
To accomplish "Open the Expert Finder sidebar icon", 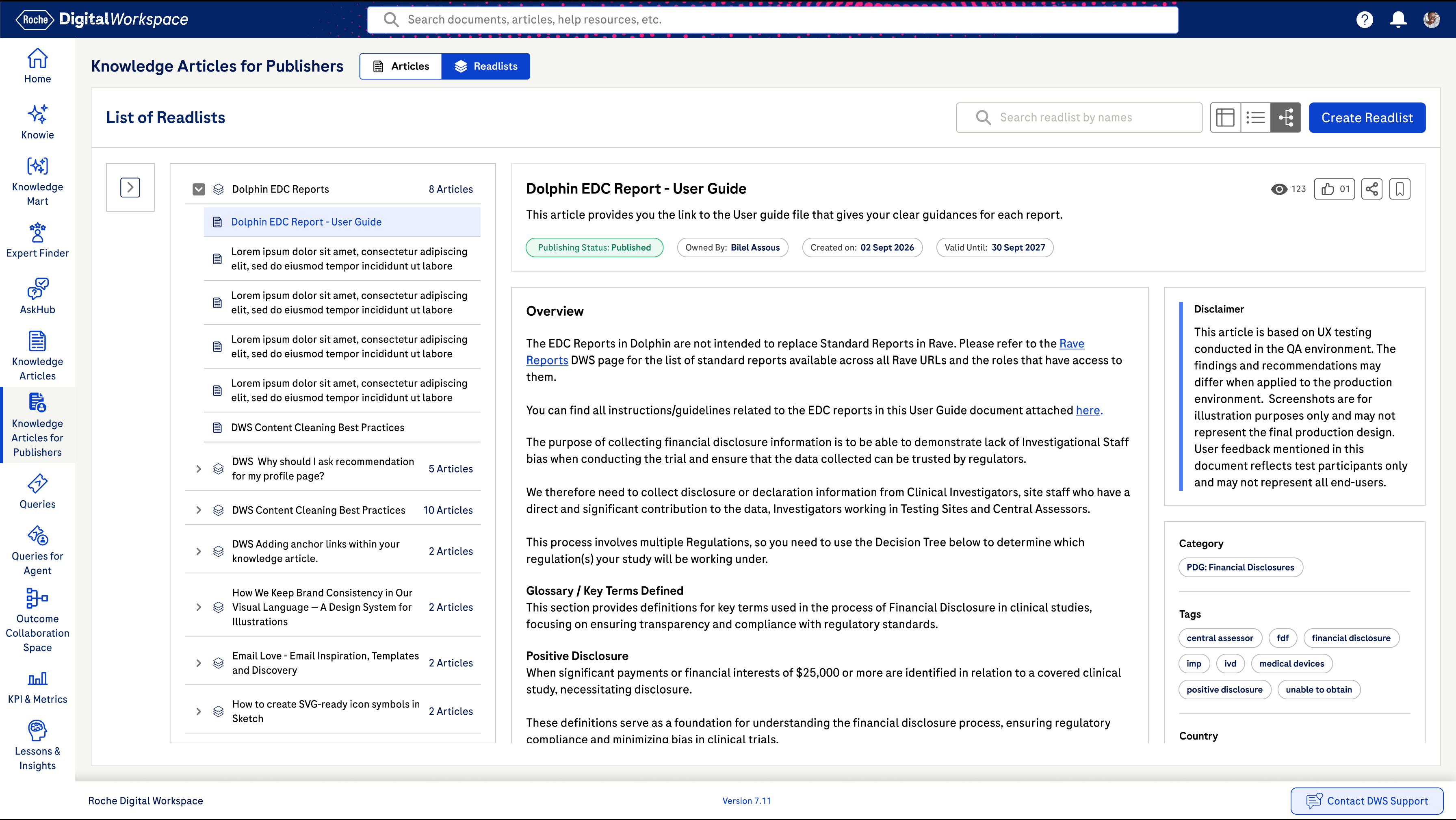I will 37,240.
